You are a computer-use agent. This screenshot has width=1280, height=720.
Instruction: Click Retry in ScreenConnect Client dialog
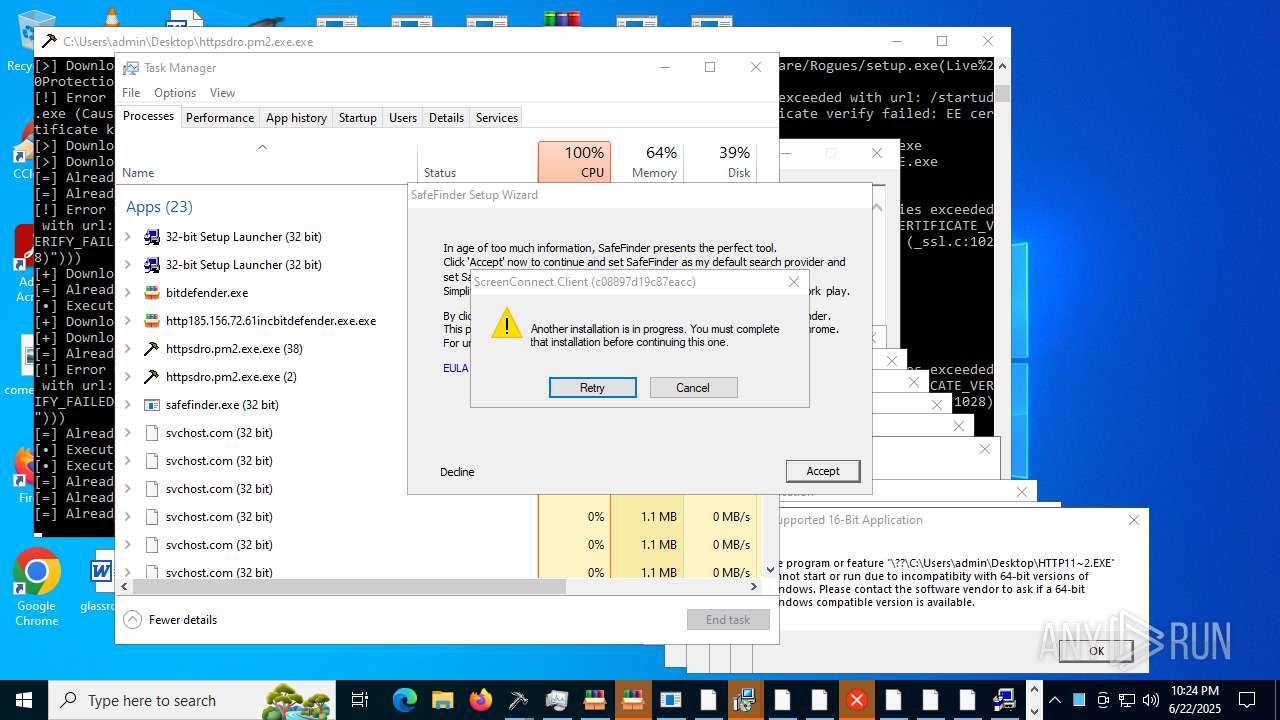592,388
